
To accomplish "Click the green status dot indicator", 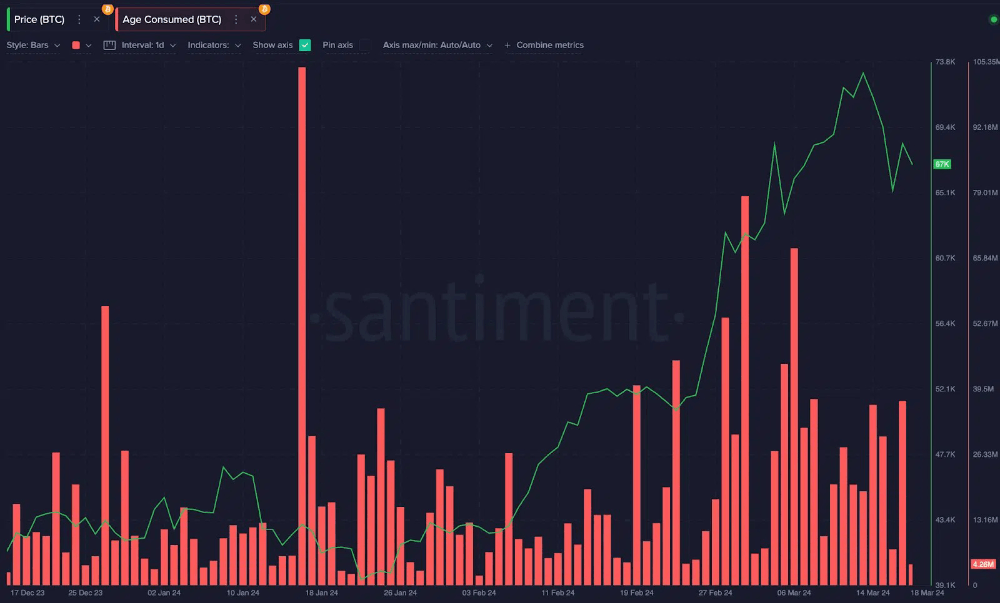I will [994, 20].
